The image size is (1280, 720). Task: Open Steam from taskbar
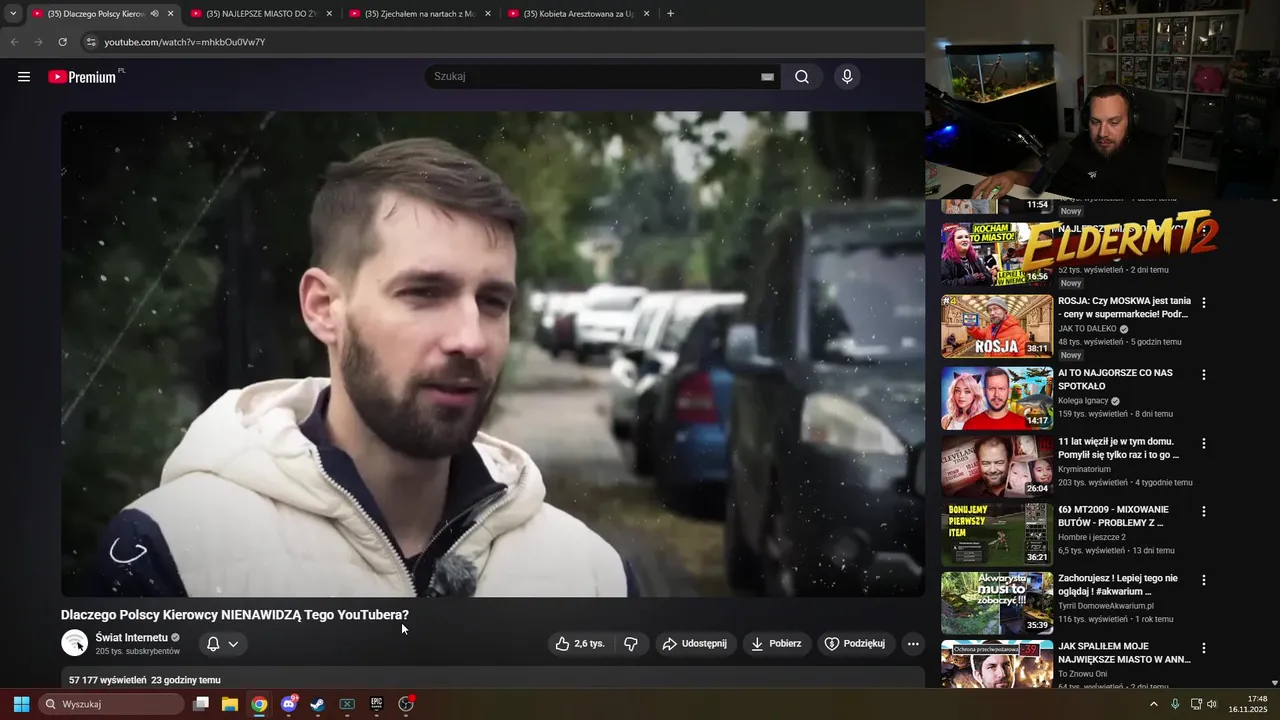tap(317, 704)
